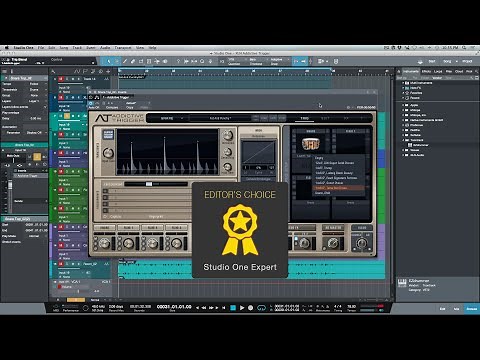Unmute the first track in the track list

point(61,79)
